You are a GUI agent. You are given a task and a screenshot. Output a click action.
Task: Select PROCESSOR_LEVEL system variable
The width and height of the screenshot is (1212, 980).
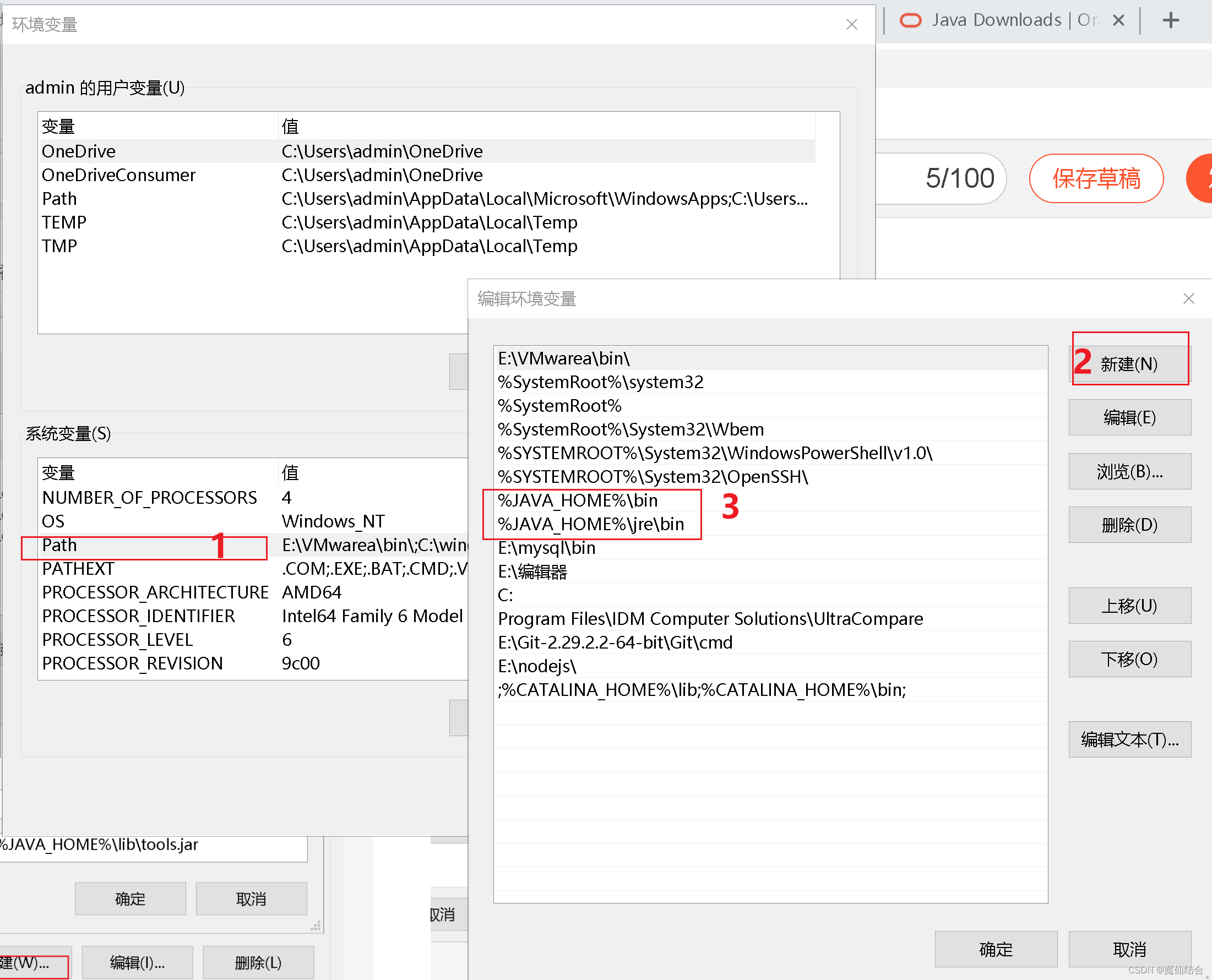(x=253, y=640)
